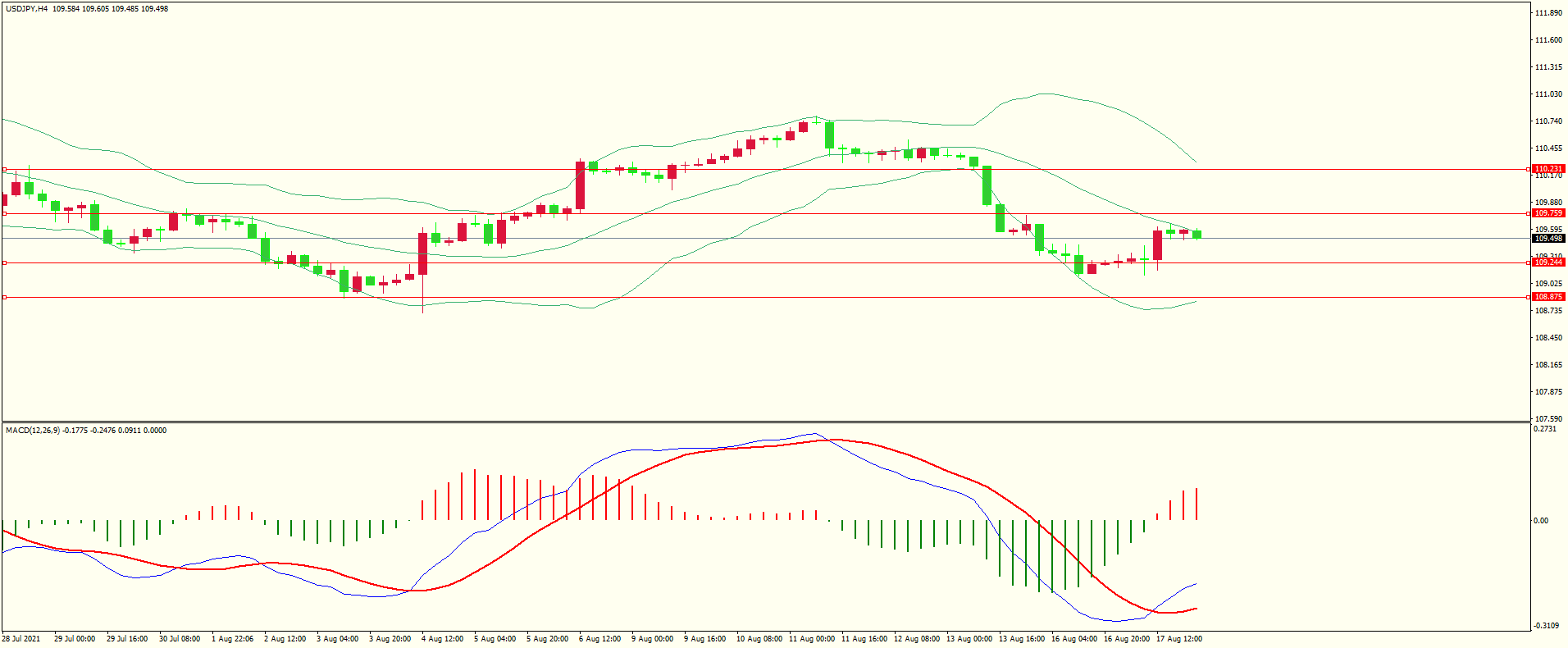The image size is (1568, 648).
Task: Click the 2 Aug 12:00 time label
Action: pos(285,639)
